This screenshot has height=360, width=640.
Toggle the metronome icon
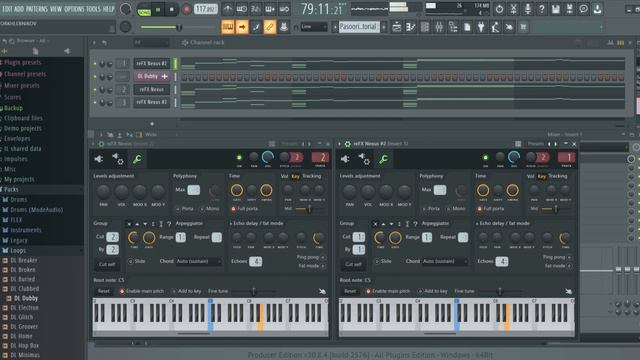[x=228, y=9]
